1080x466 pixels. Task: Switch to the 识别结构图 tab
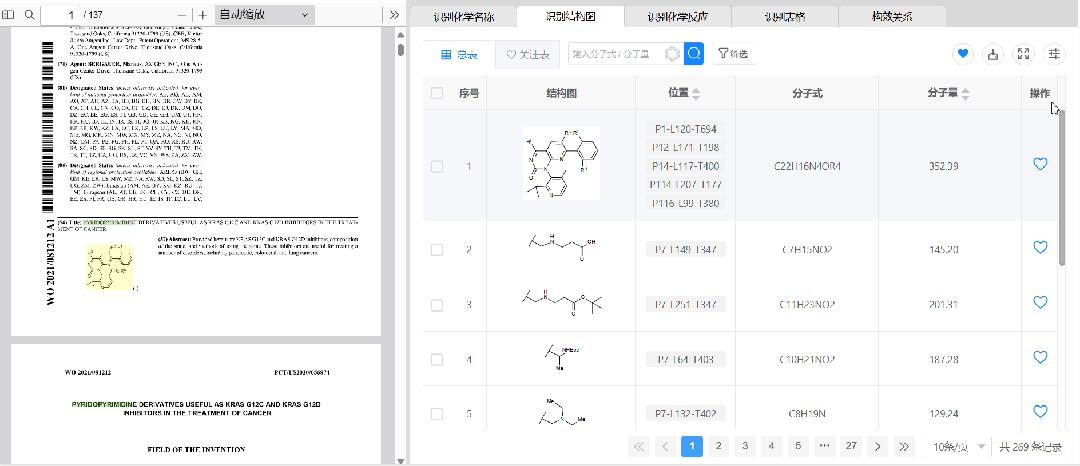tap(570, 17)
